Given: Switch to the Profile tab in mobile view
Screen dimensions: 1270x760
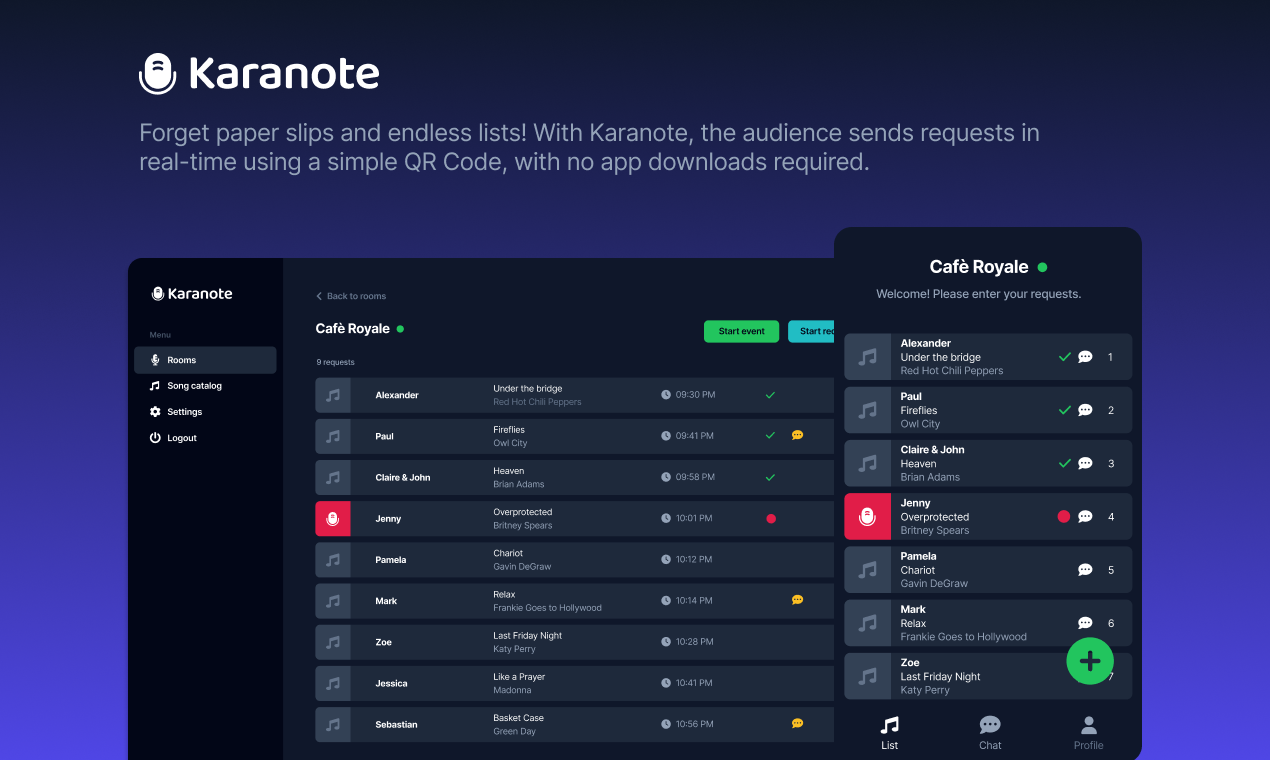Looking at the screenshot, I should coord(1089,733).
